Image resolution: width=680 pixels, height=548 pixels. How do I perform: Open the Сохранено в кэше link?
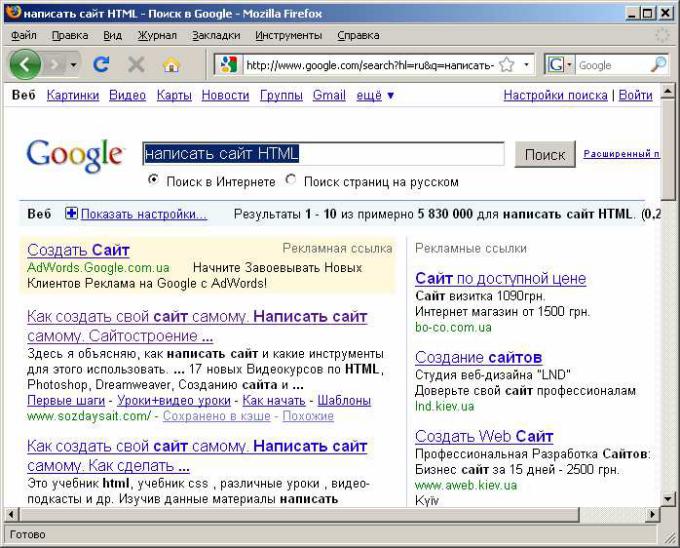216,416
